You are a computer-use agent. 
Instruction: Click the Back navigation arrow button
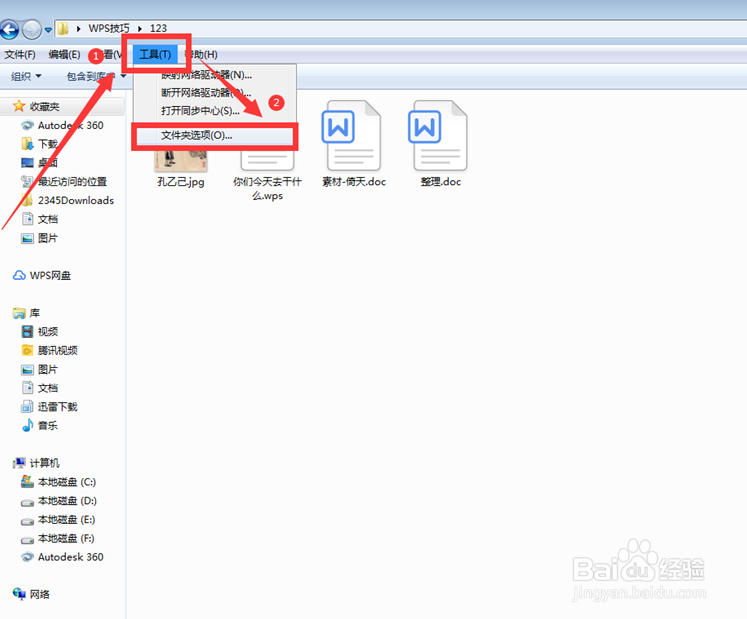10,30
